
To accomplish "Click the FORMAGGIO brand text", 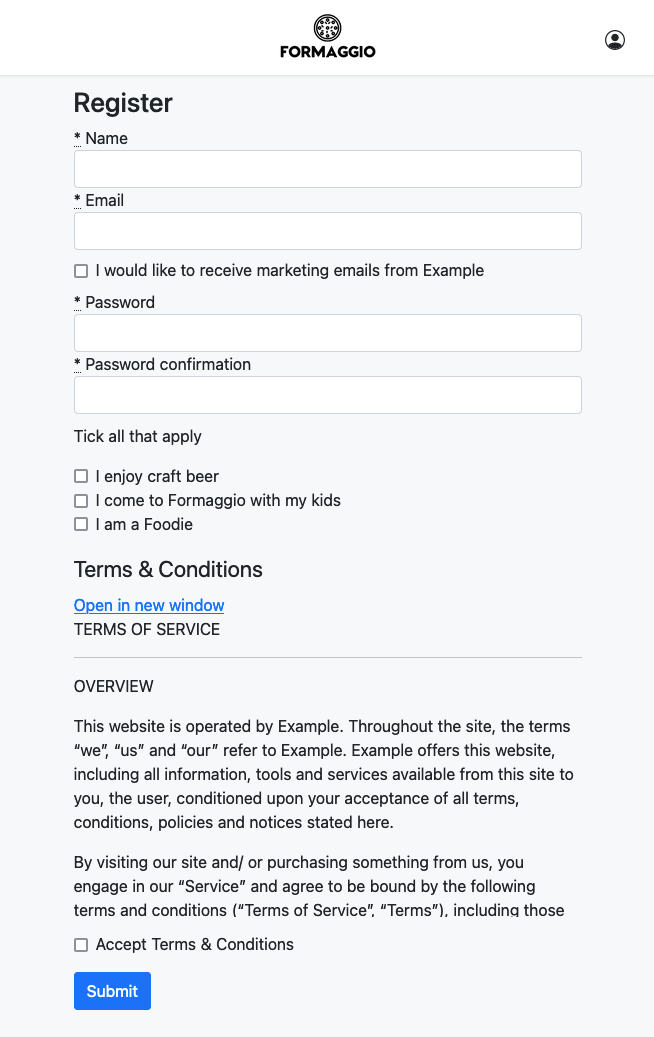I will 327,52.
